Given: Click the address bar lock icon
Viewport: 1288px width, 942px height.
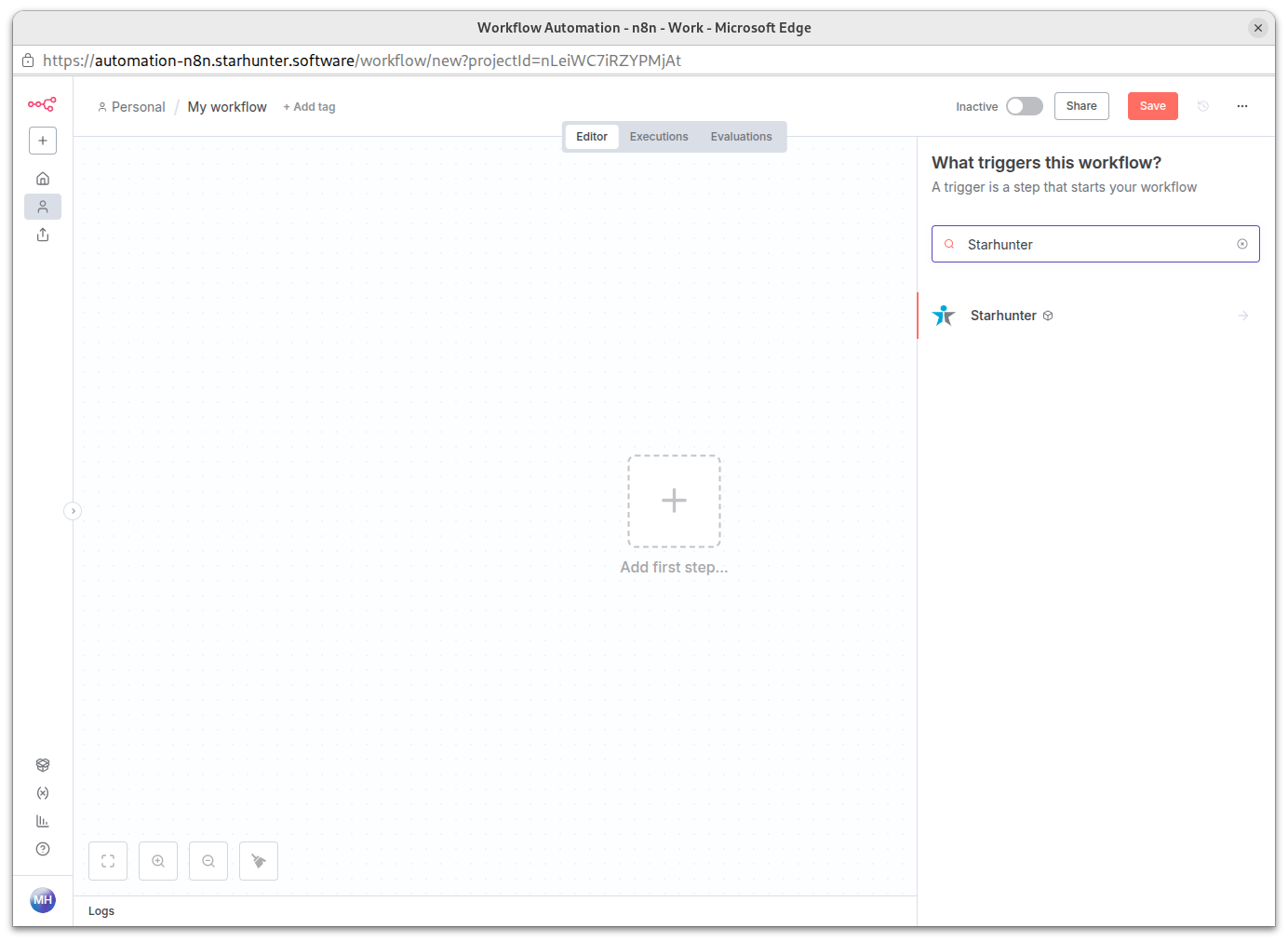Looking at the screenshot, I should coord(28,61).
